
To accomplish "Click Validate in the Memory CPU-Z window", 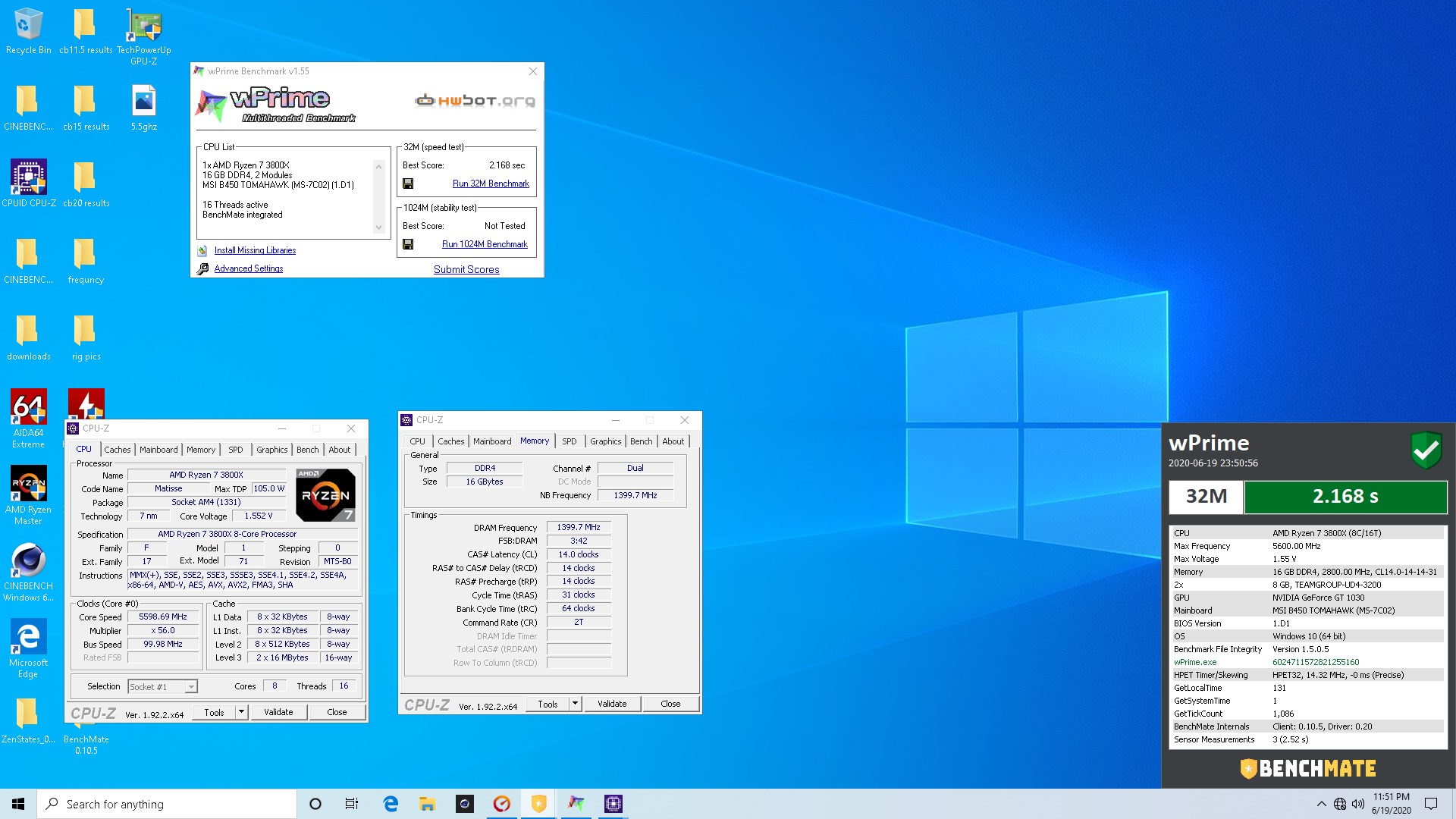I will coord(612,704).
